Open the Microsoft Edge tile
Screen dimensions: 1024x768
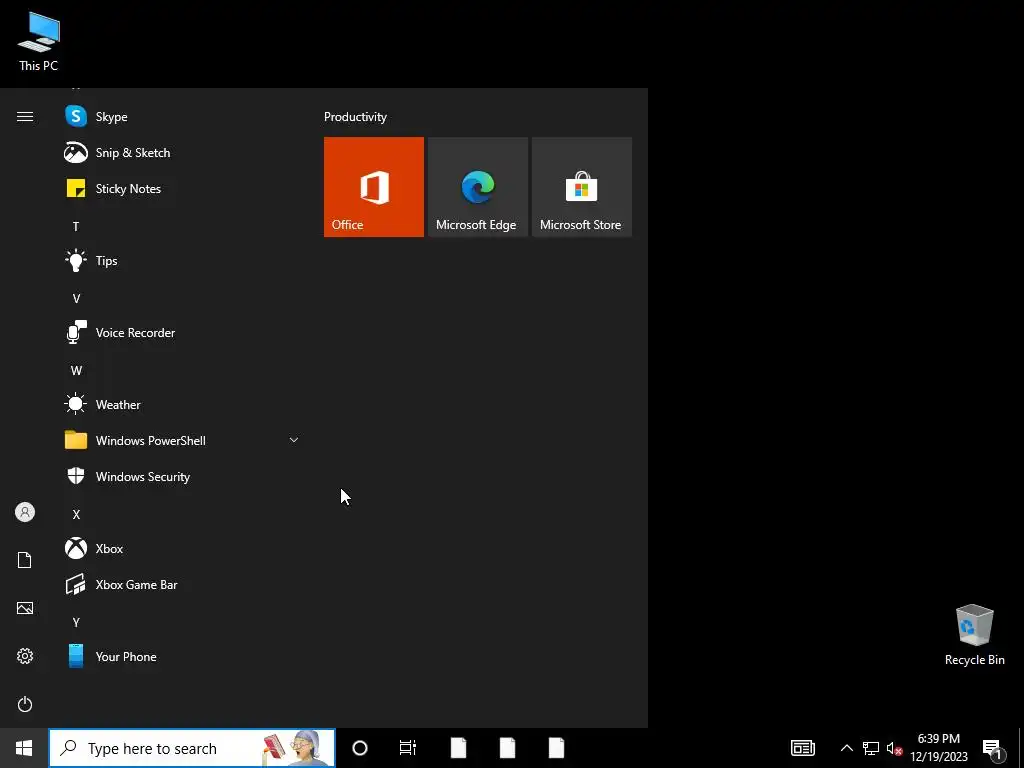click(477, 187)
